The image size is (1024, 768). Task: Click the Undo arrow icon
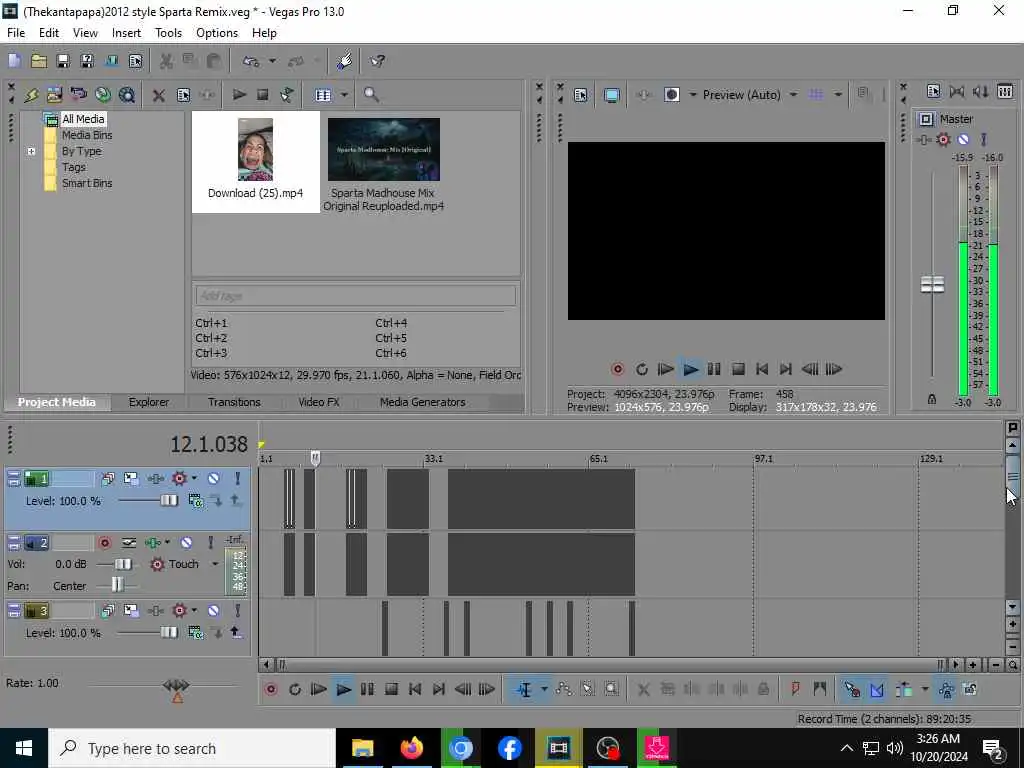coord(251,61)
